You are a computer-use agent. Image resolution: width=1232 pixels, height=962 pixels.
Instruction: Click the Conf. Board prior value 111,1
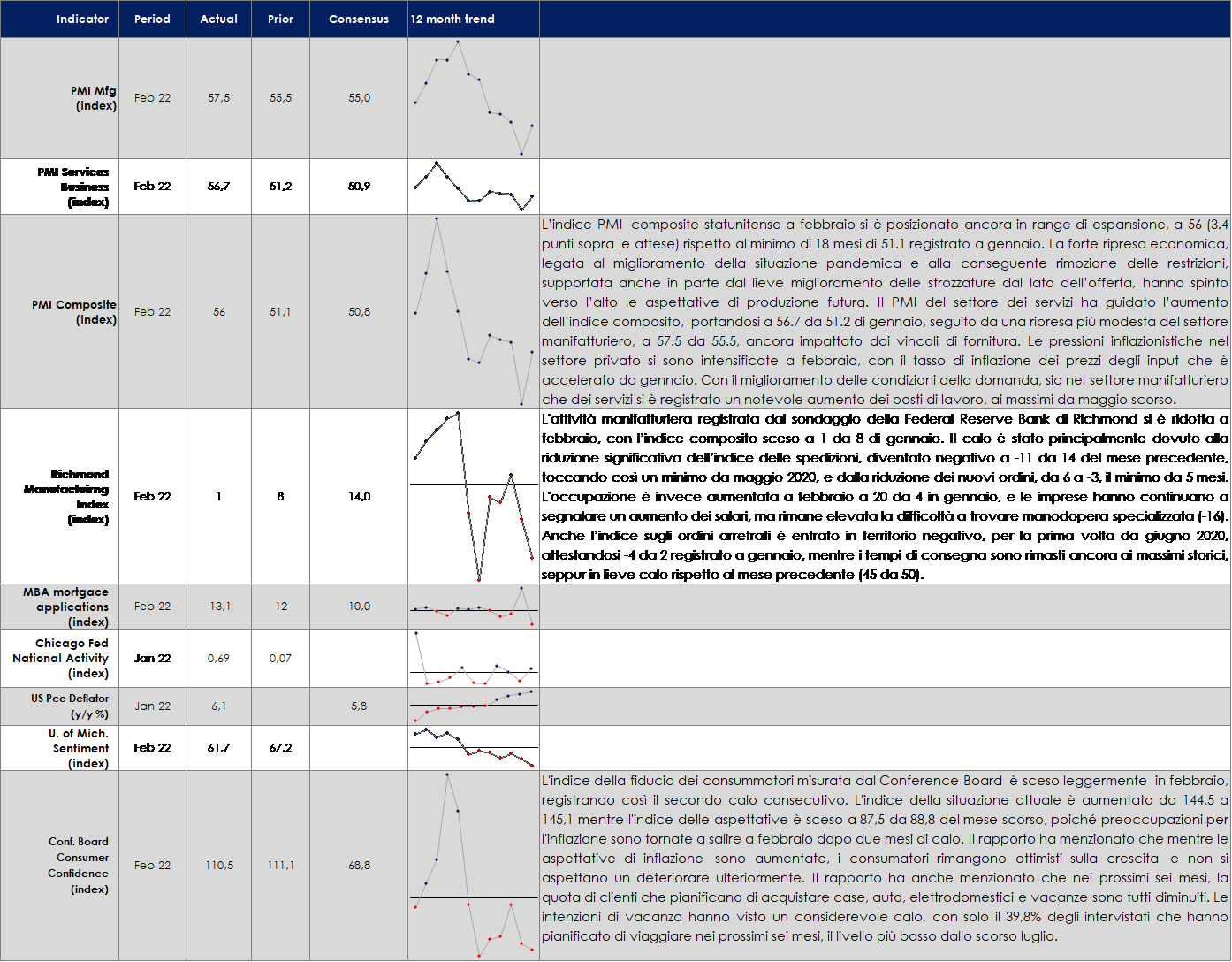280,866
